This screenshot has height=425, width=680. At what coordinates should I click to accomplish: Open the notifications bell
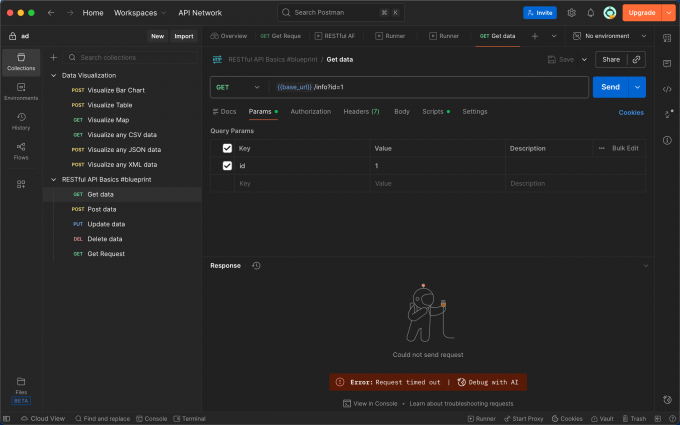click(590, 13)
